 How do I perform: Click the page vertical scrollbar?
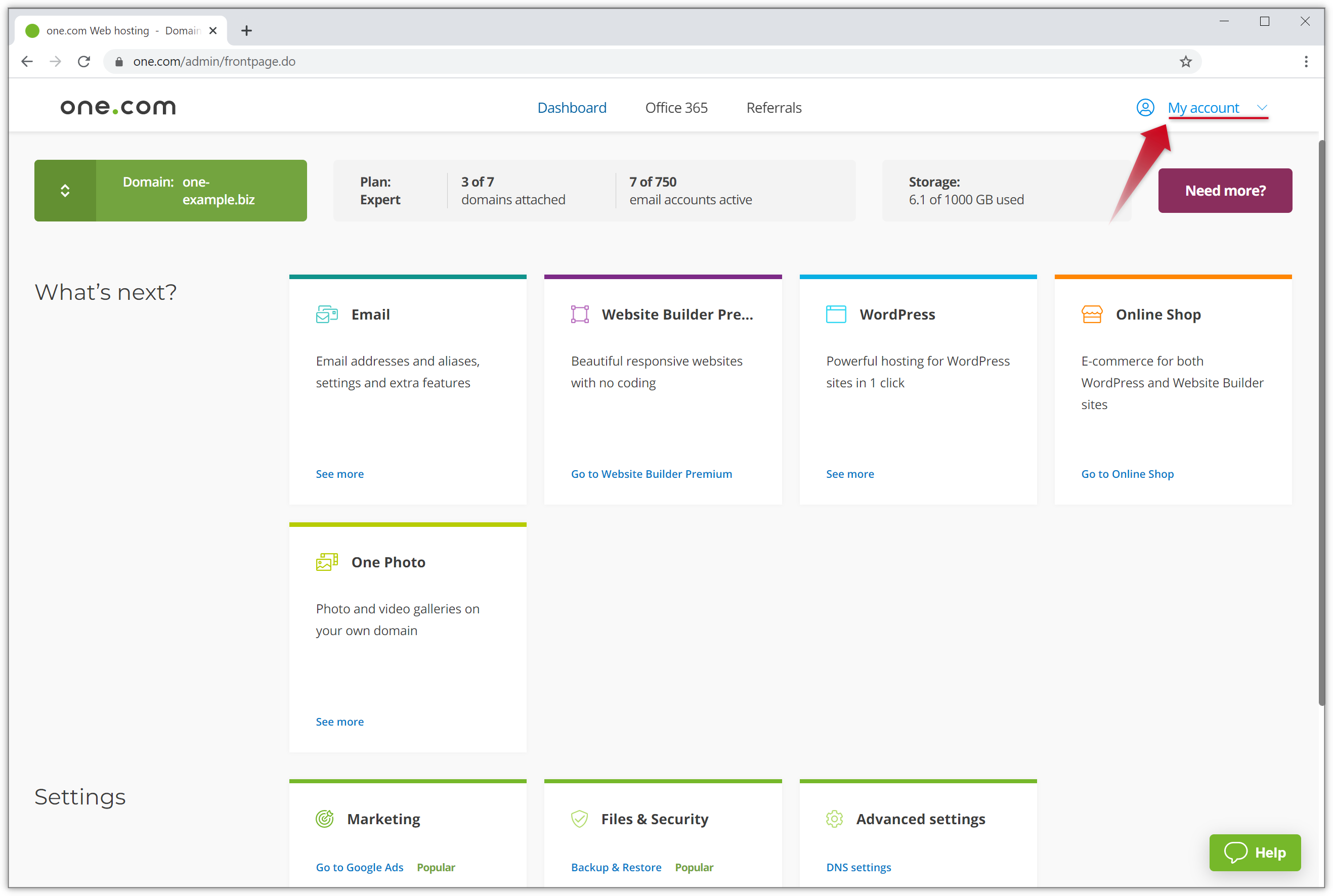[1321, 423]
